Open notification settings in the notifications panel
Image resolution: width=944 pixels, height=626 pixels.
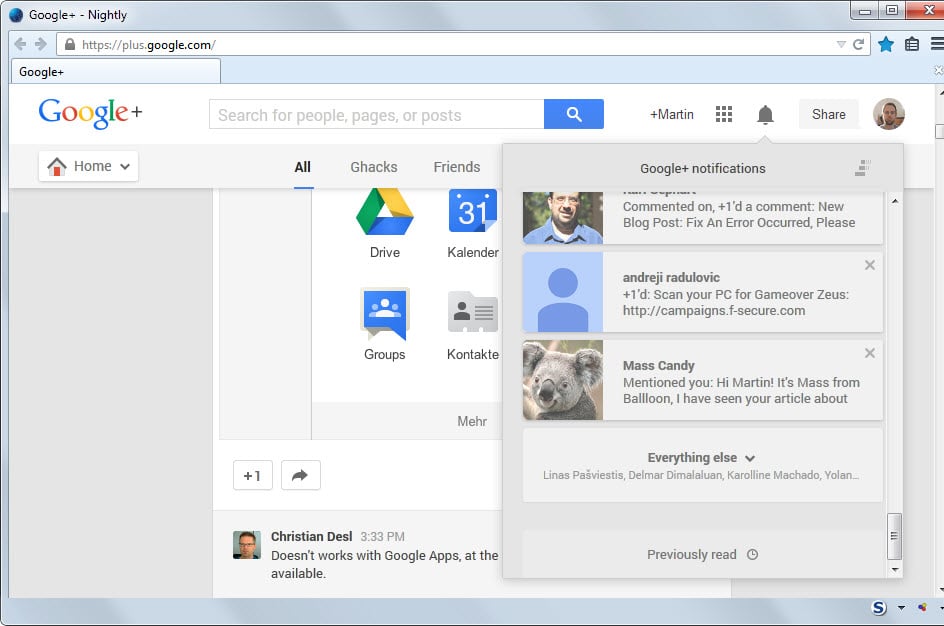pyautogui.click(x=861, y=167)
